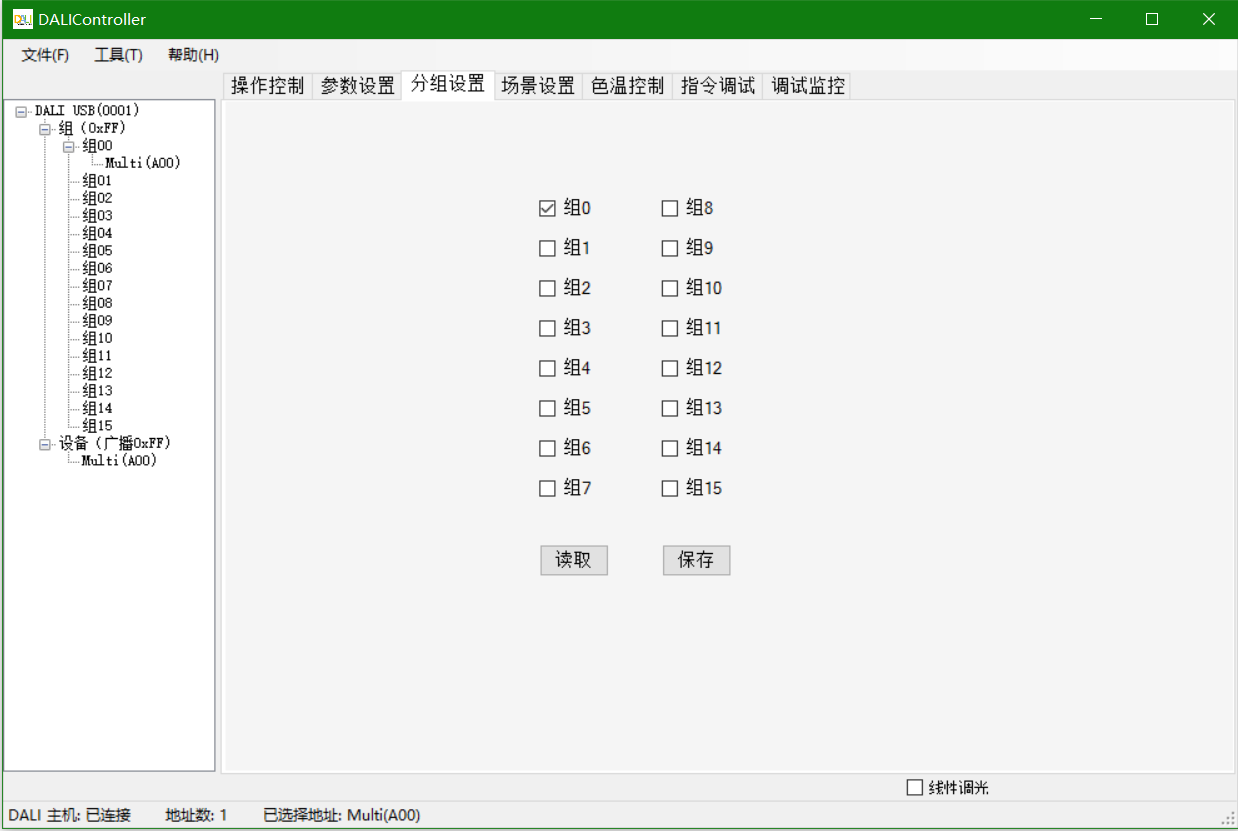Enable the 组8 checkbox
The width and height of the screenshot is (1238, 831).
670,208
